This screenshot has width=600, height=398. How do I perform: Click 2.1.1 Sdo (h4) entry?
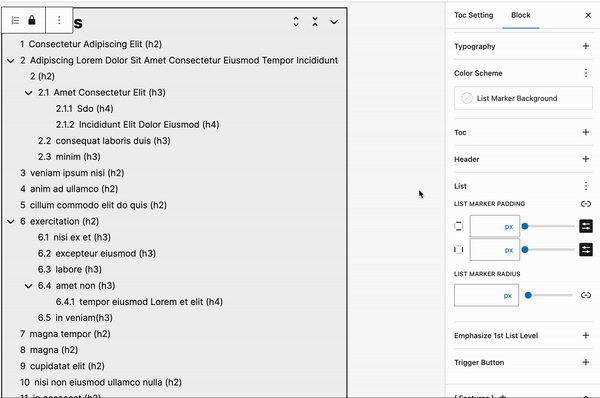pos(85,109)
